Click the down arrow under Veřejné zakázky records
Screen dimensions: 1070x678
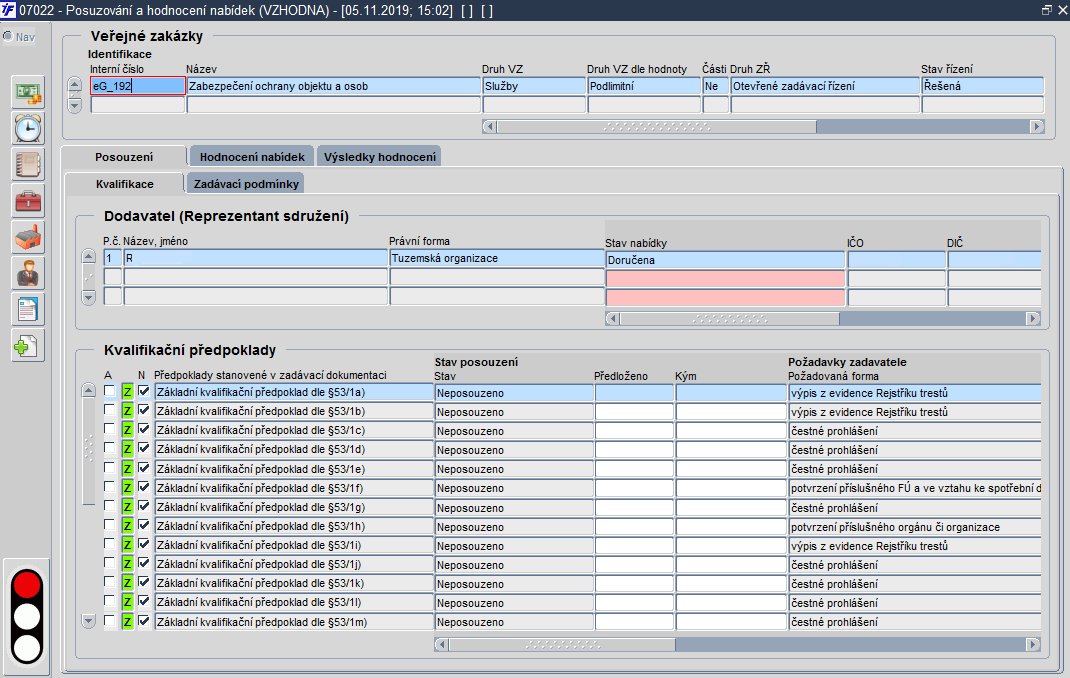(x=75, y=105)
